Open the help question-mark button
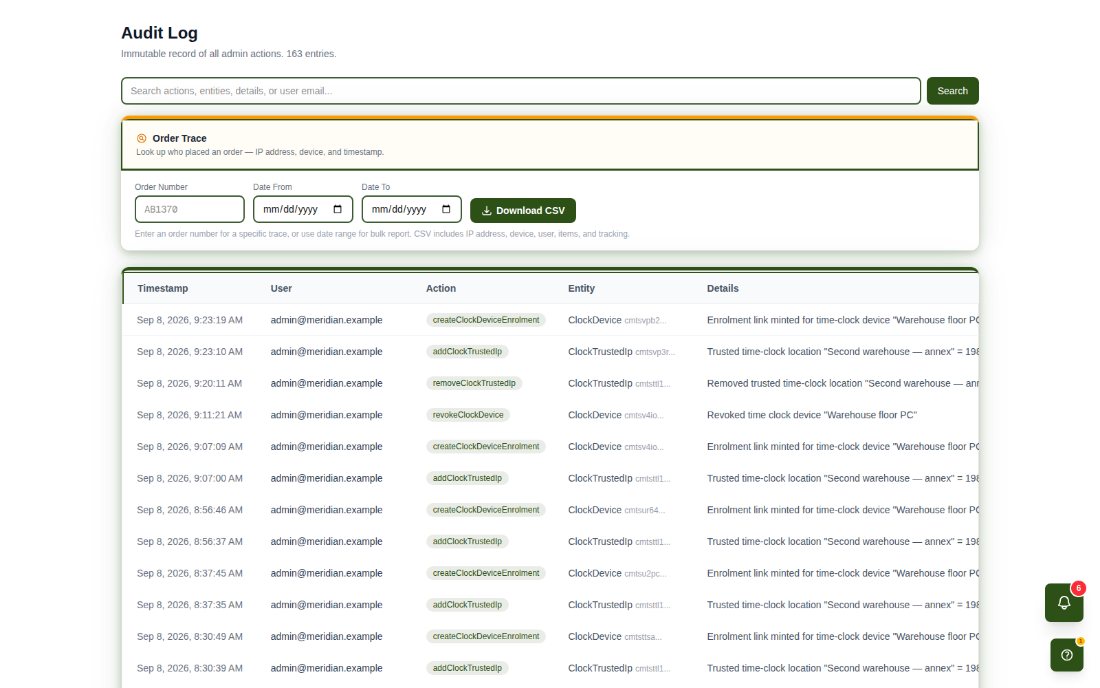1100x688 pixels. [x=1066, y=655]
